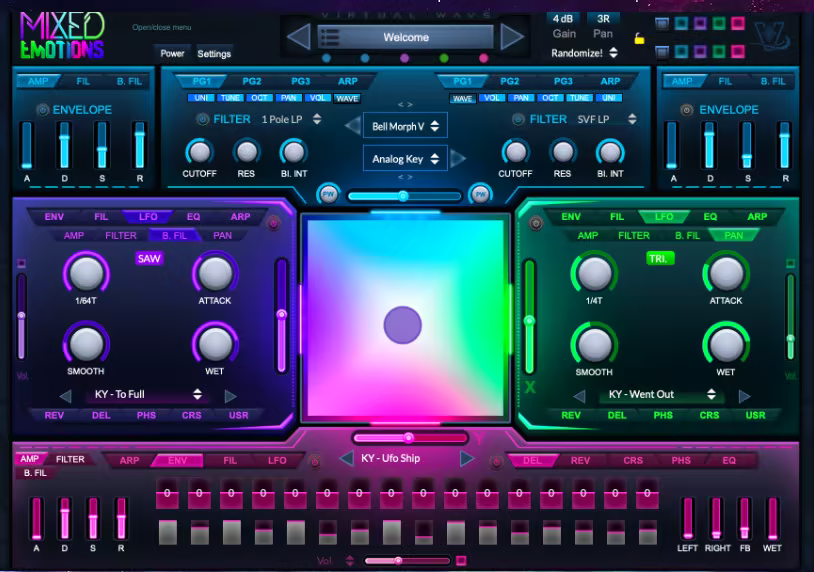Click the purple dot in XY pad
The width and height of the screenshot is (814, 572).
[x=402, y=325]
